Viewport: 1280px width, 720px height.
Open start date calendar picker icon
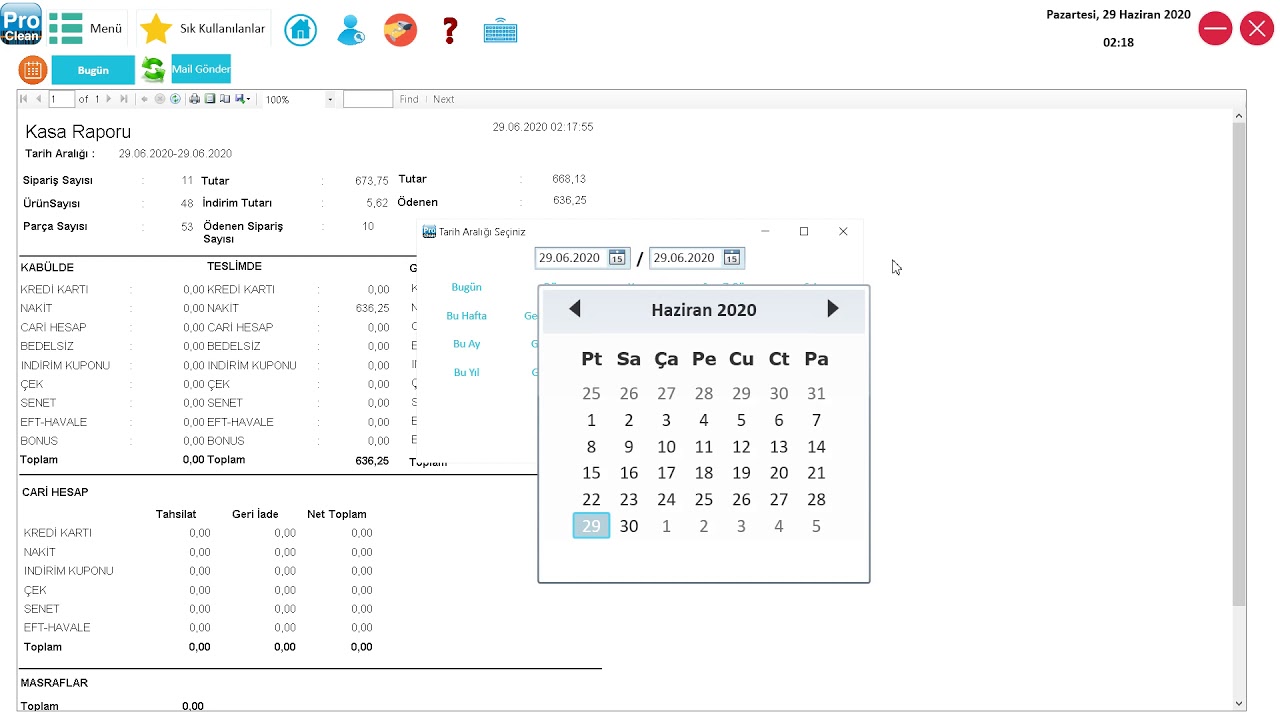(x=617, y=258)
